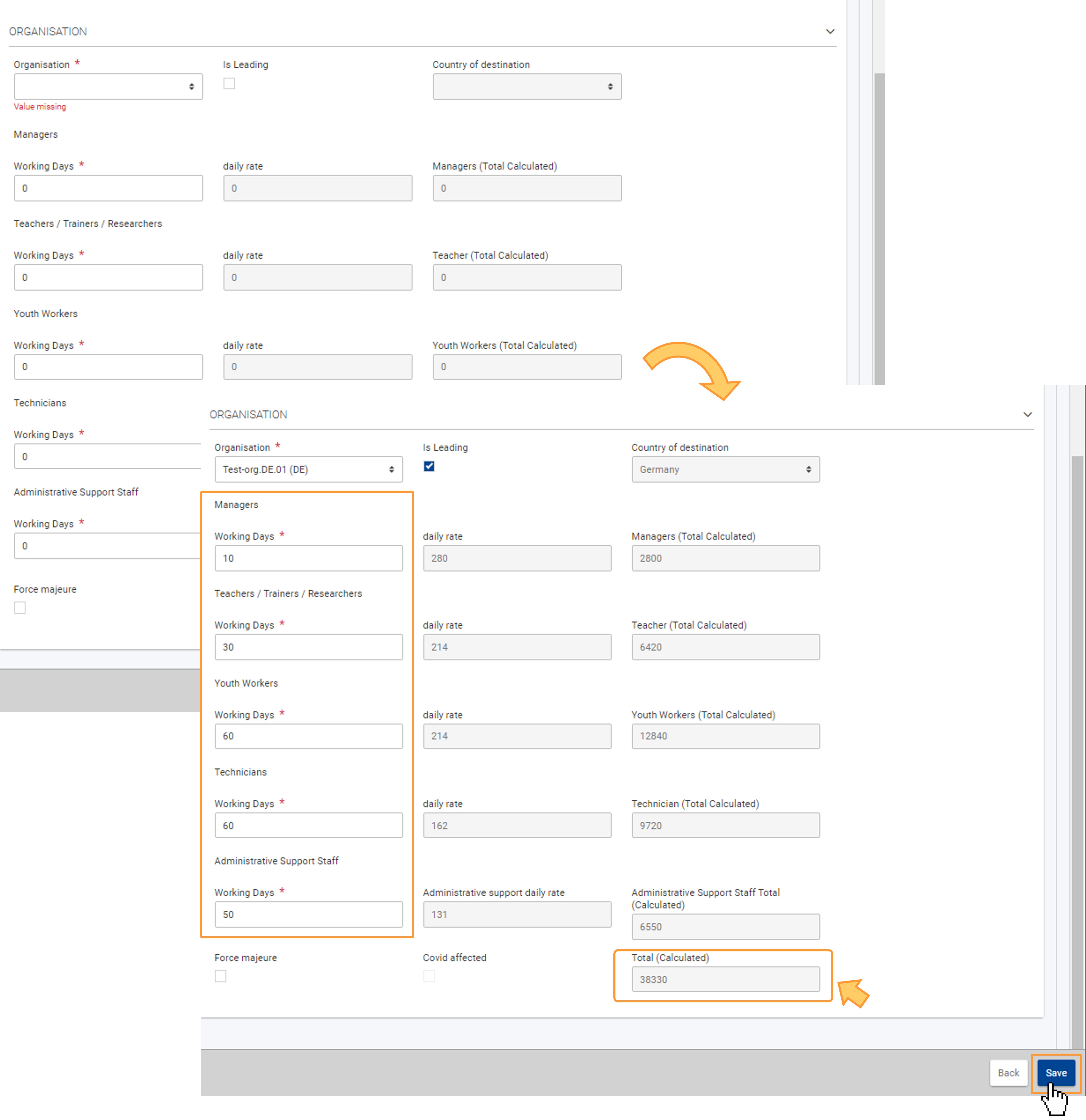Click Administrative Support Staff Total field showing 6550
Viewport: 1086px width, 1120px height.
tap(725, 927)
